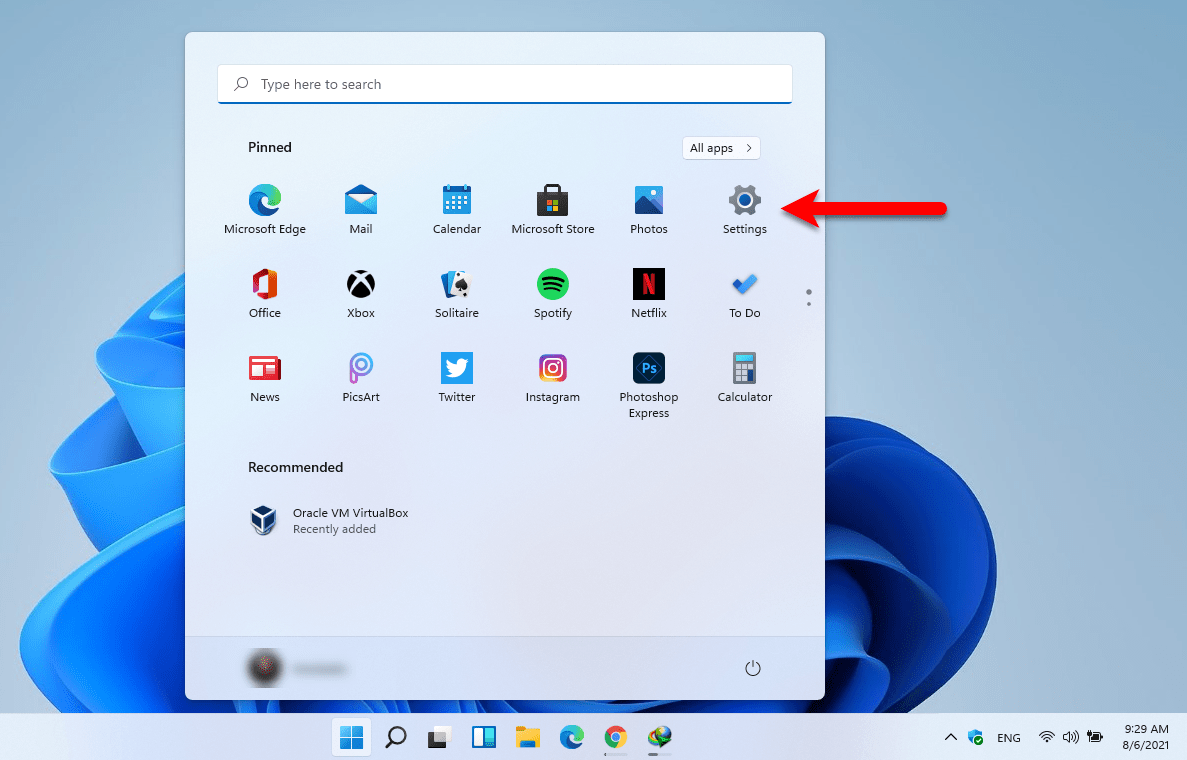Open the To Do app
This screenshot has width=1187, height=760.
[745, 294]
